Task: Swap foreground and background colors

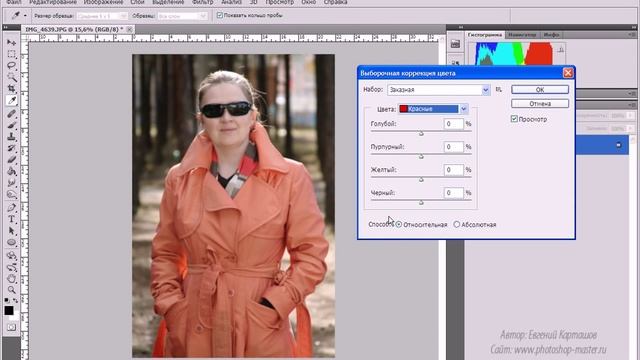Action: pyautogui.click(x=15, y=300)
